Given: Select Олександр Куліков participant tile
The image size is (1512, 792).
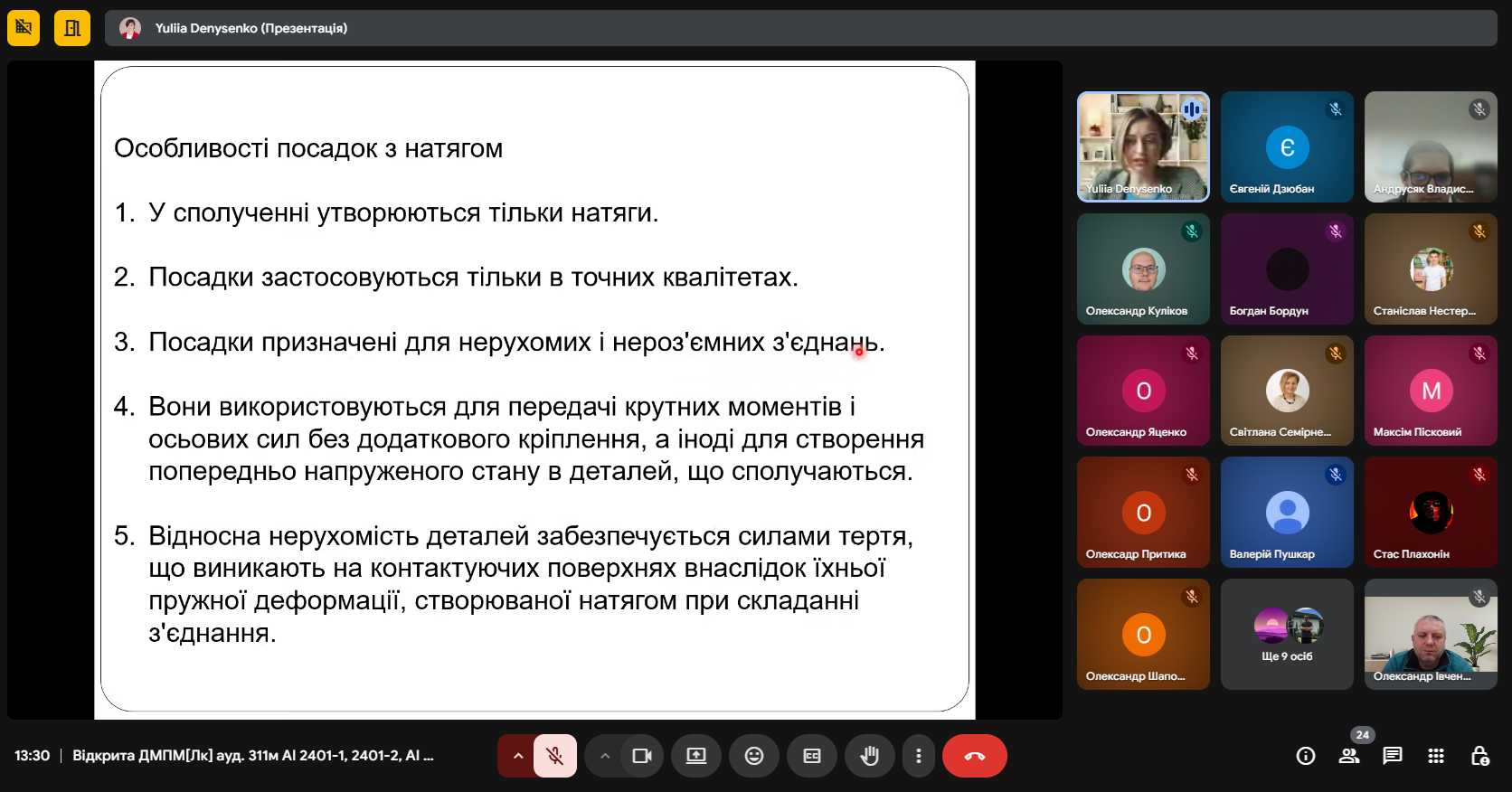Looking at the screenshot, I should pos(1143,269).
